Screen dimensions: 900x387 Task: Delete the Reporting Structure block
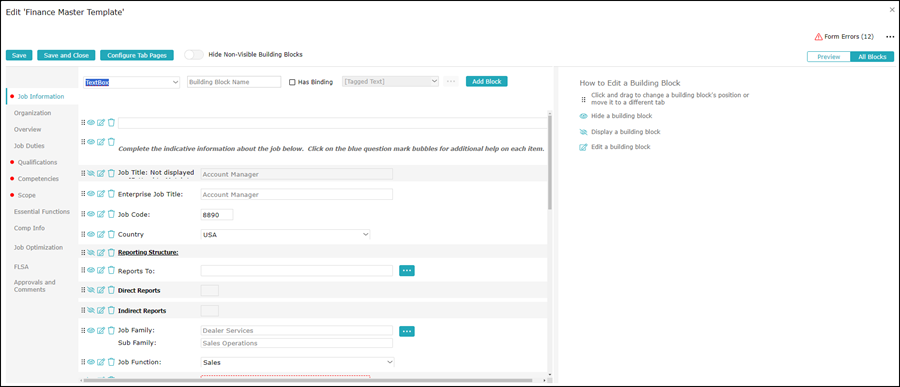[x=111, y=253]
